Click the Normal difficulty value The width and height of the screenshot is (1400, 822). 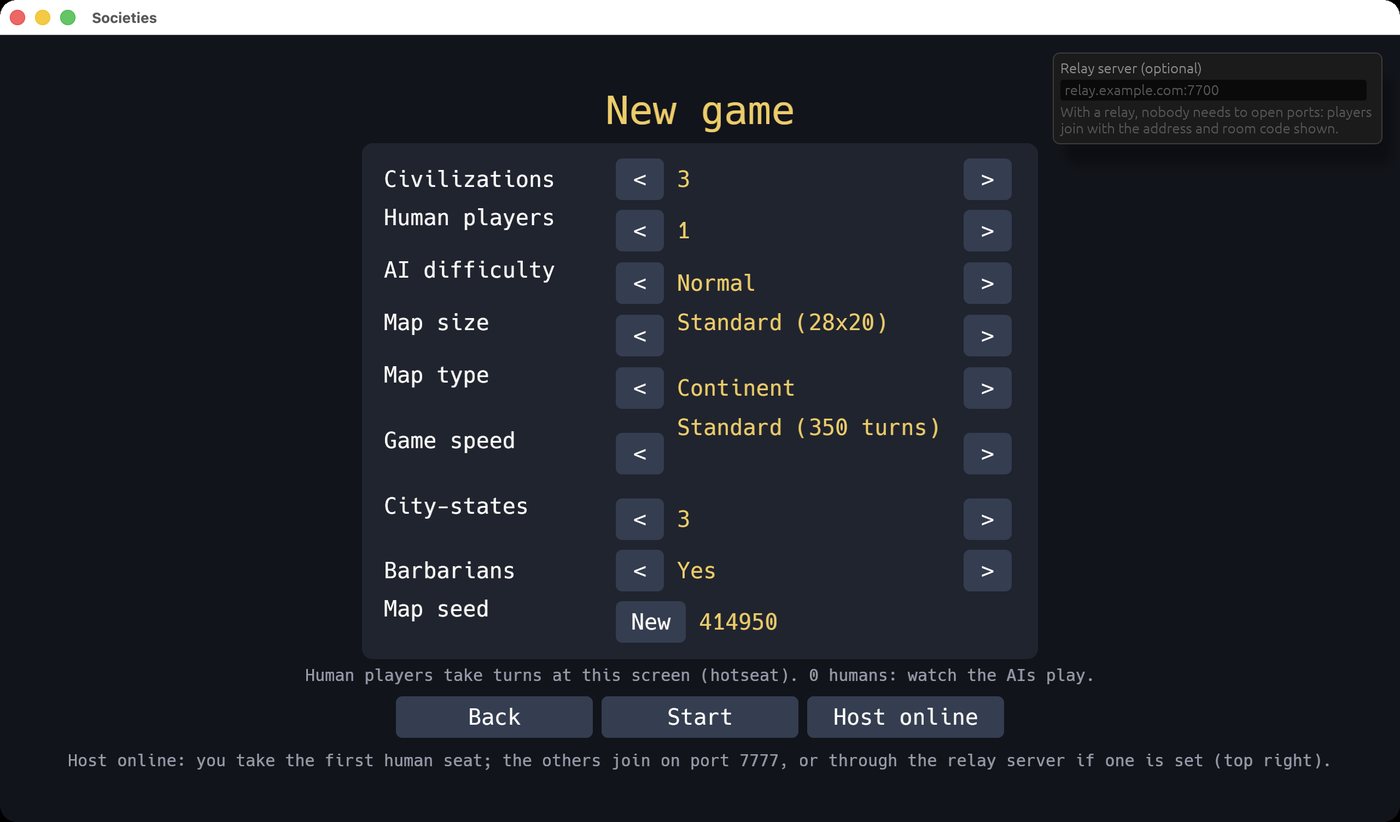click(716, 283)
